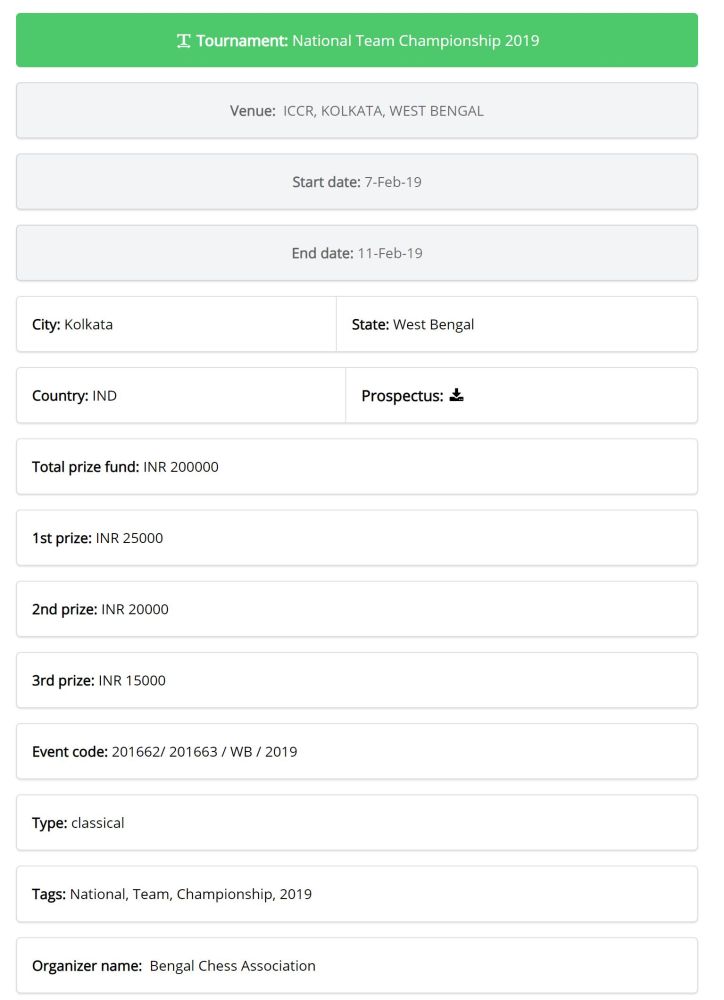Click the 3rd prize INR 15000 row
The image size is (724, 1000).
(x=356, y=680)
